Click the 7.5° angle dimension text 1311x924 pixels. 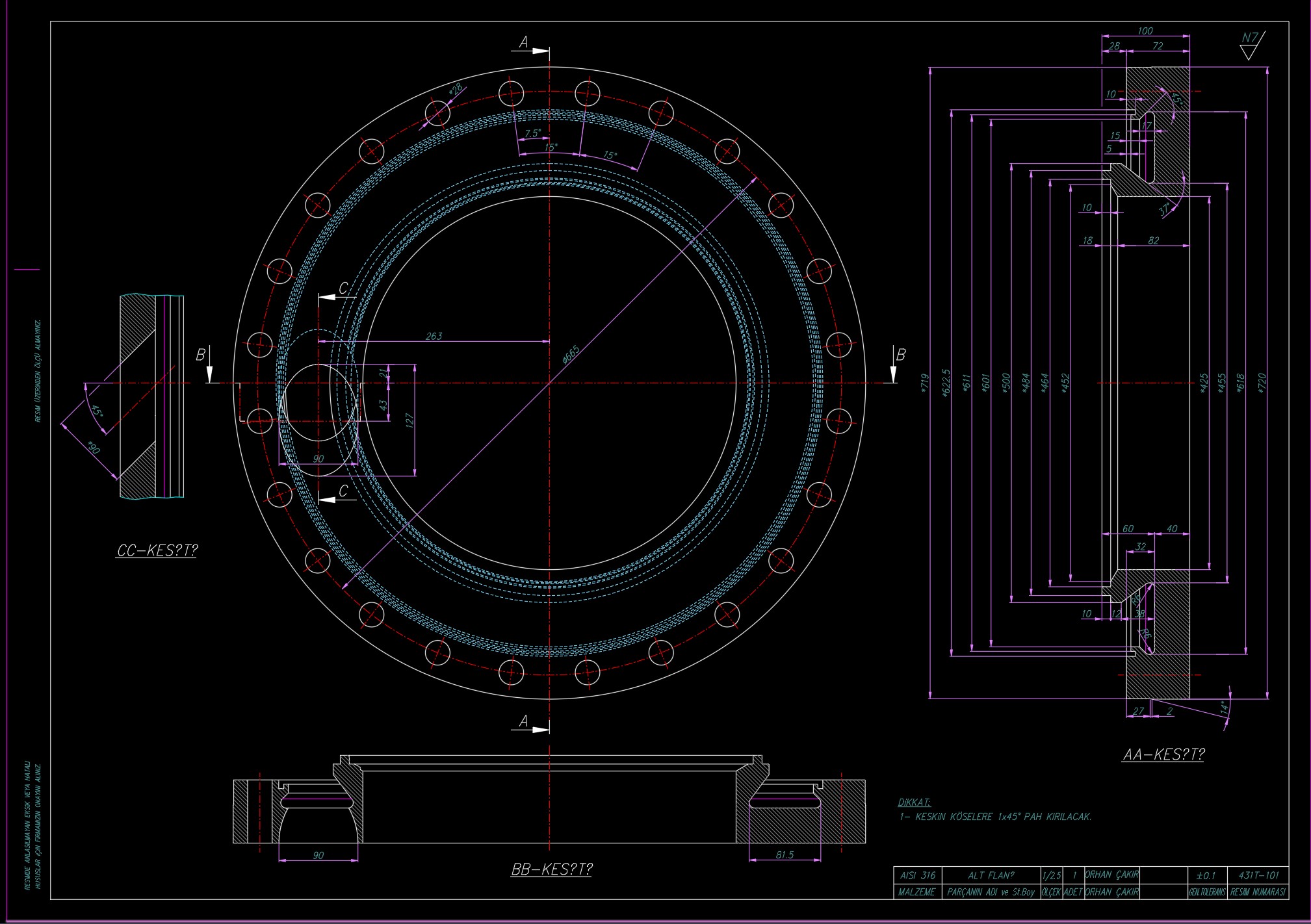pyautogui.click(x=532, y=133)
